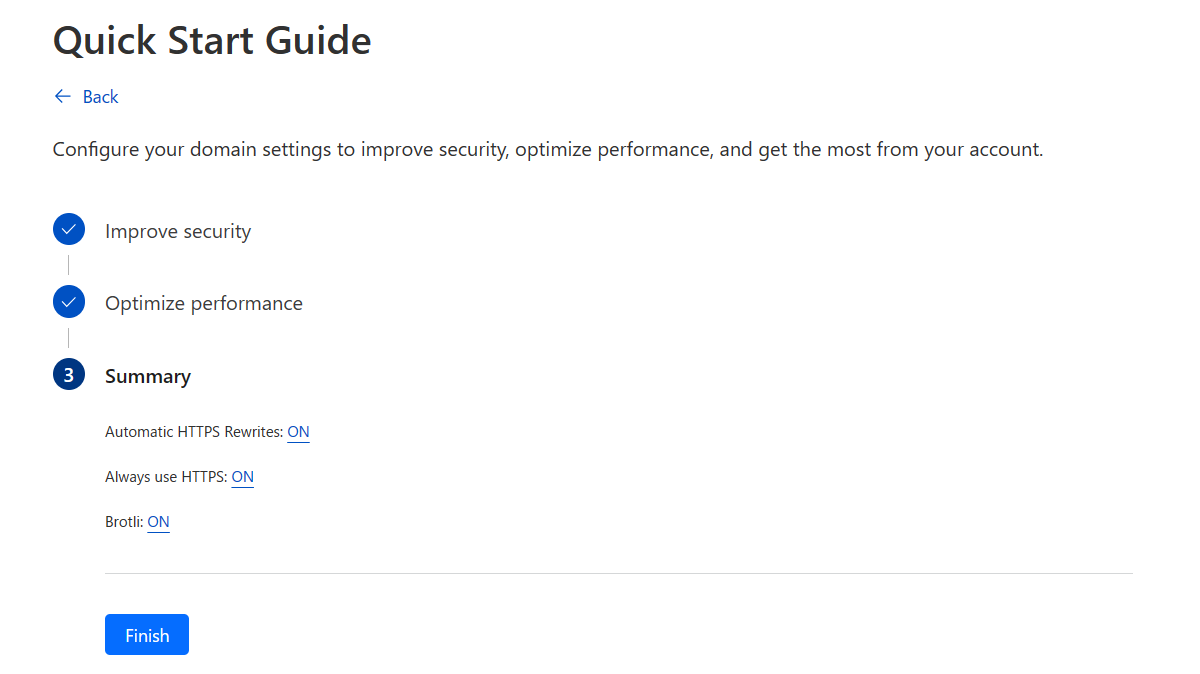Click the step 3 number circle
Image resolution: width=1200 pixels, height=674 pixels.
[x=69, y=375]
